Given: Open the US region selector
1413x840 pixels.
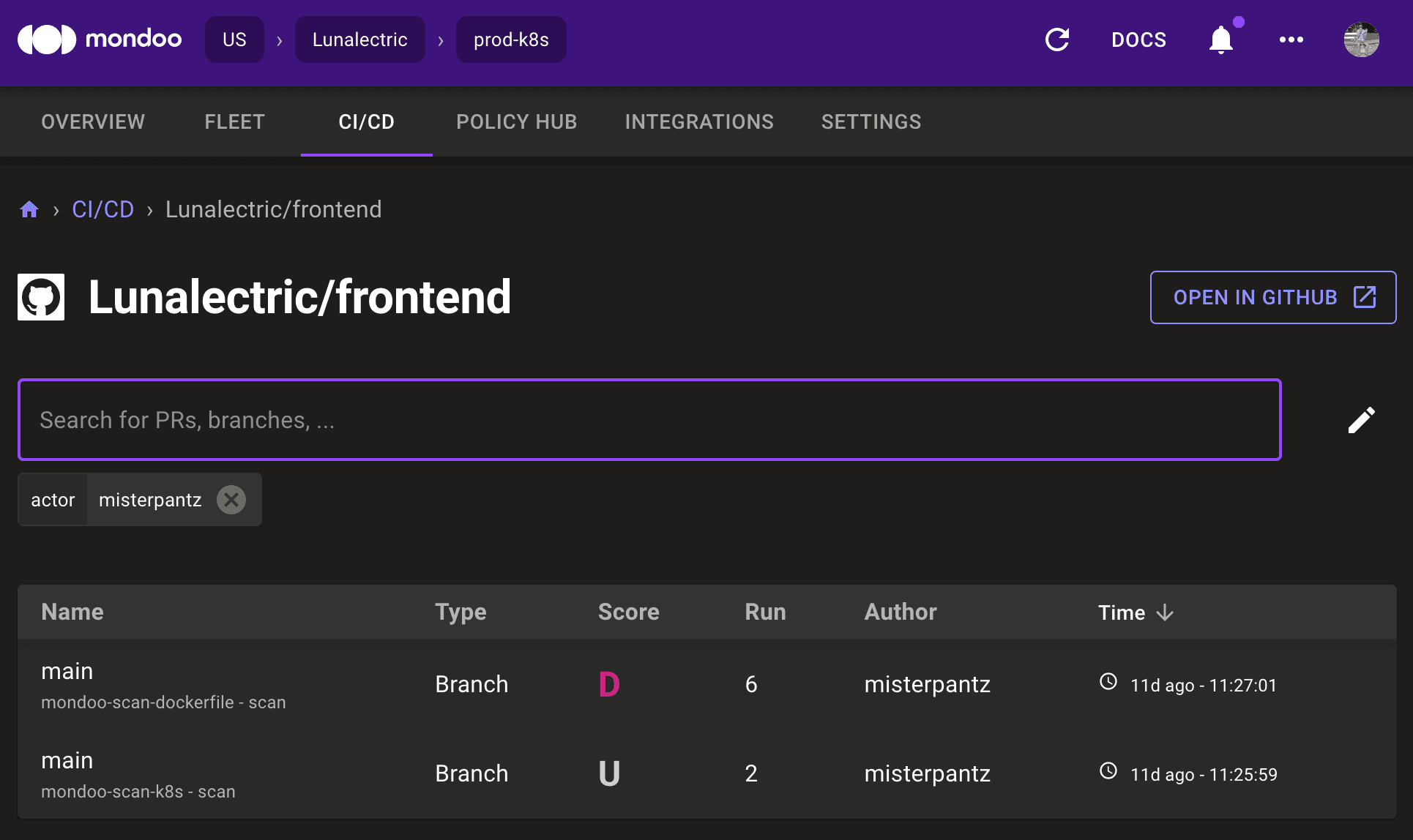Looking at the screenshot, I should pyautogui.click(x=234, y=40).
